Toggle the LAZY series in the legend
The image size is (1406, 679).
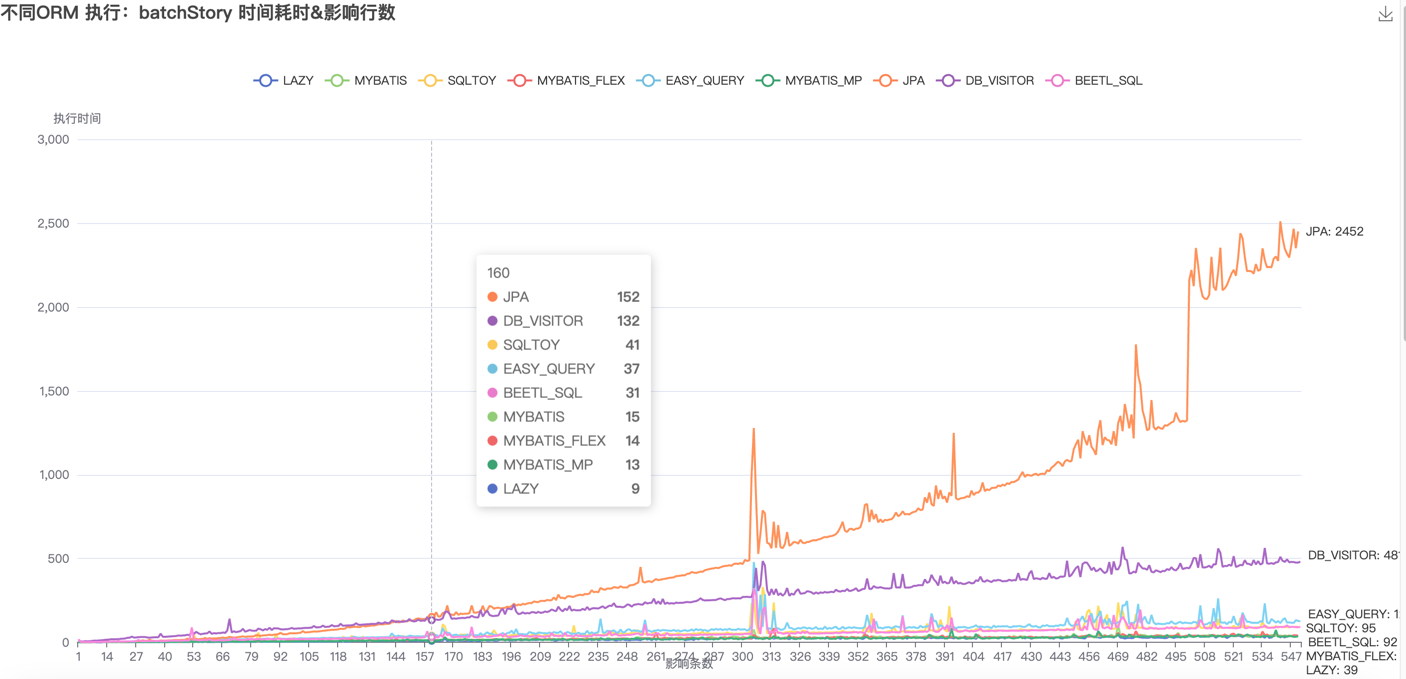coord(284,80)
